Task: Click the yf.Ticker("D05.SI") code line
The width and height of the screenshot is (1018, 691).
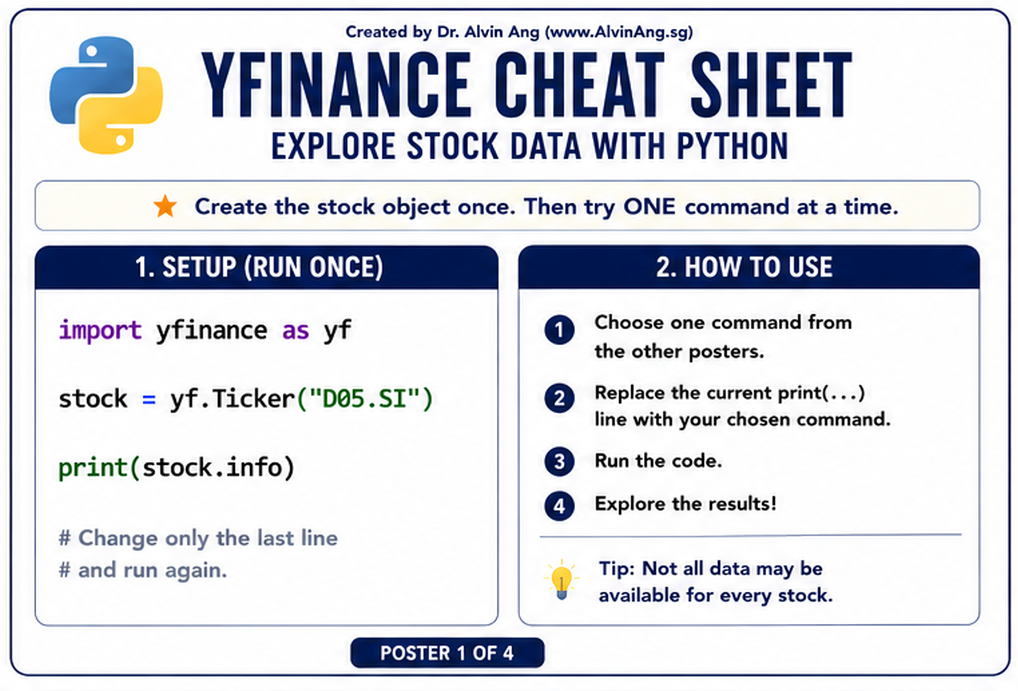Action: pos(245,399)
